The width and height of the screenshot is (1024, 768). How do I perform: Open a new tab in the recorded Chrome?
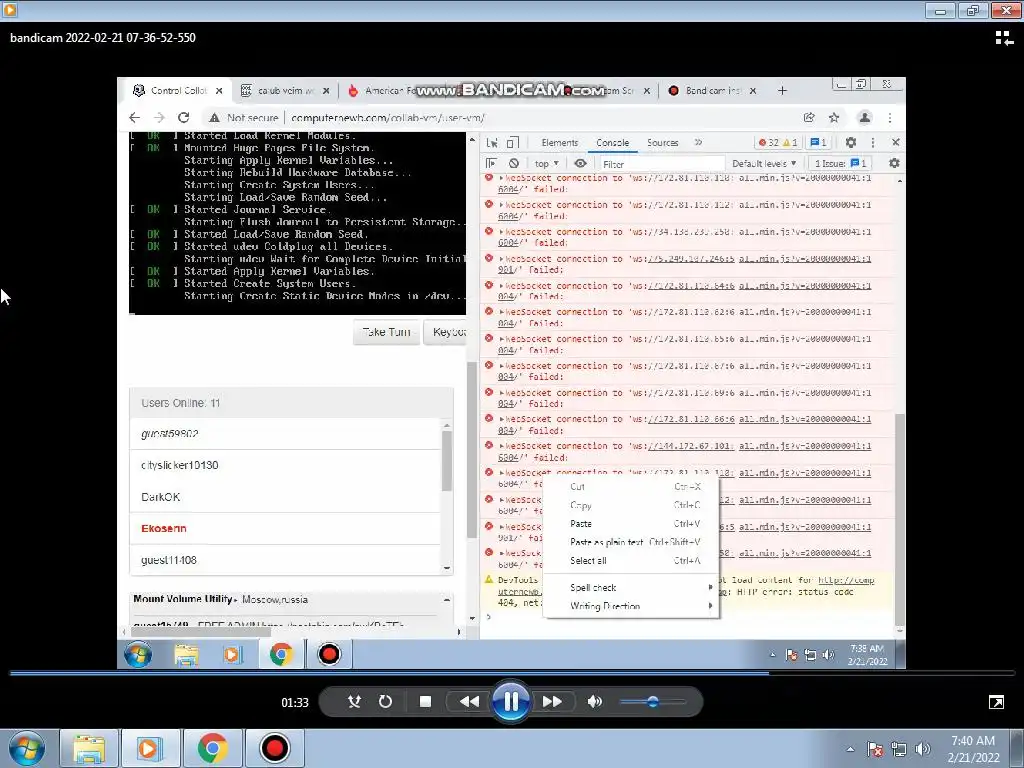click(x=782, y=91)
